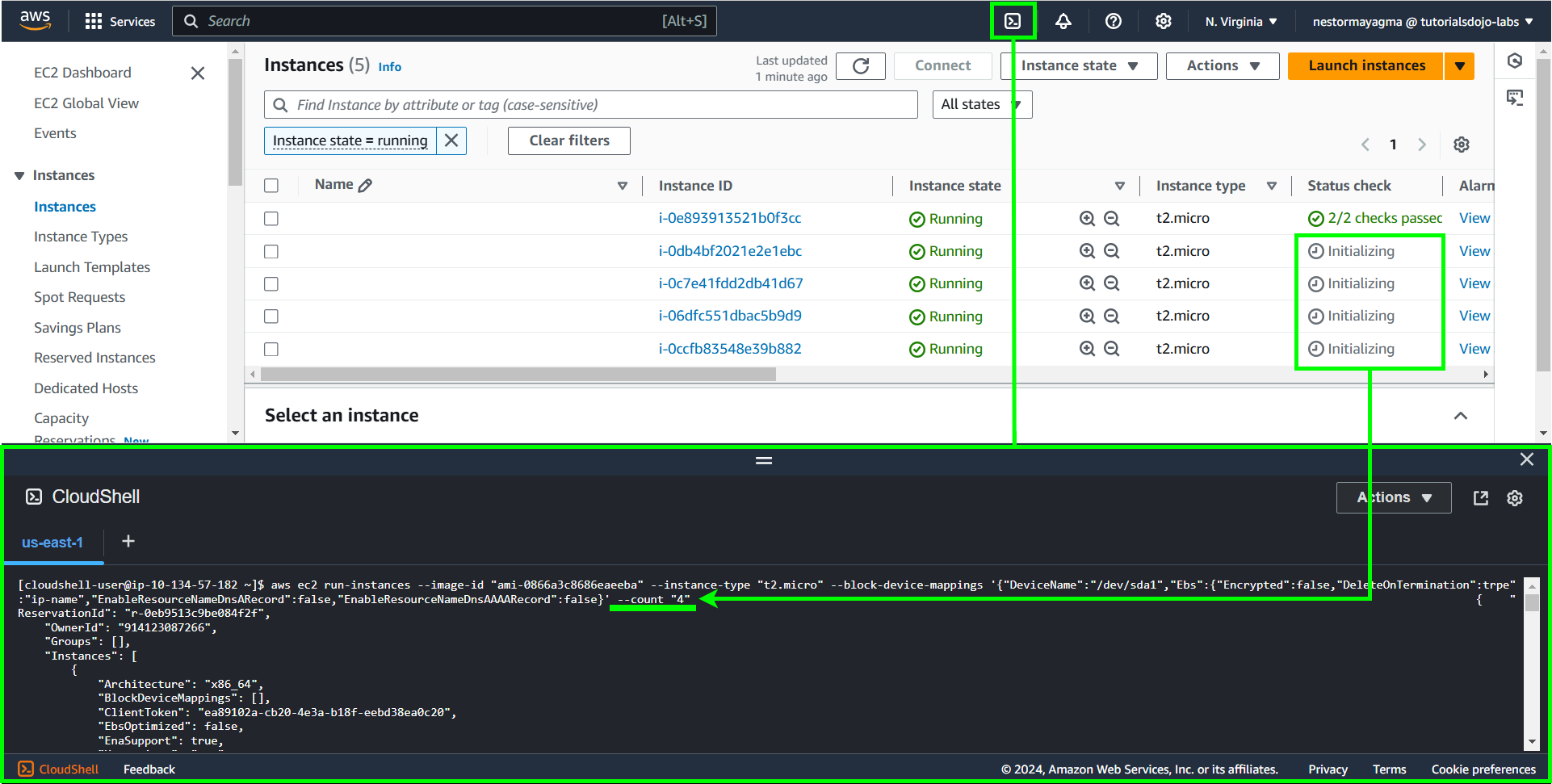Viewport: 1552px width, 784px height.
Task: Click the horizontal scrollbar of instances table
Action: 518,375
